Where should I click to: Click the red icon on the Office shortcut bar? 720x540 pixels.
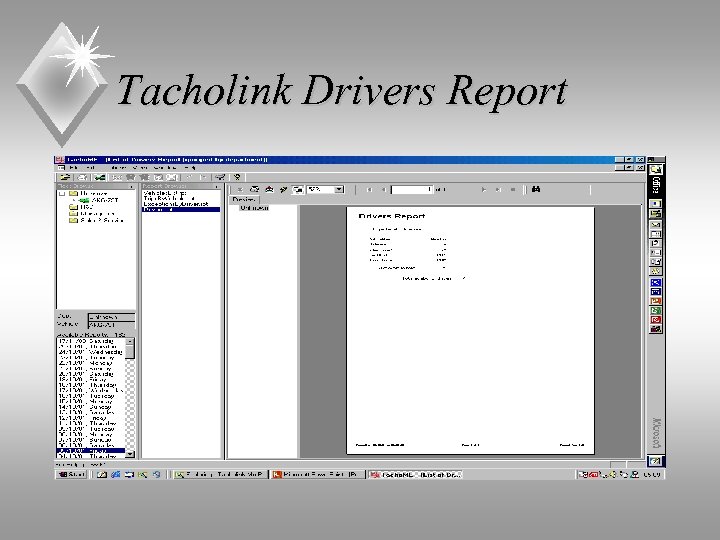point(656,320)
